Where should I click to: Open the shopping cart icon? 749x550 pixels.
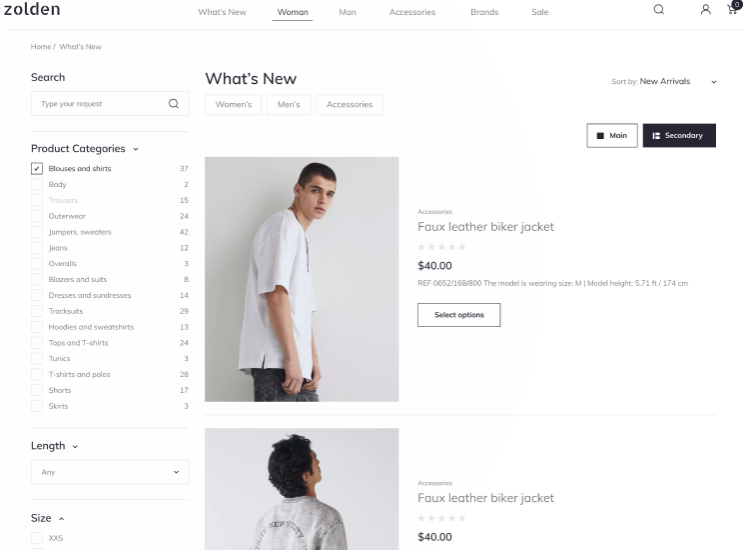coord(733,9)
